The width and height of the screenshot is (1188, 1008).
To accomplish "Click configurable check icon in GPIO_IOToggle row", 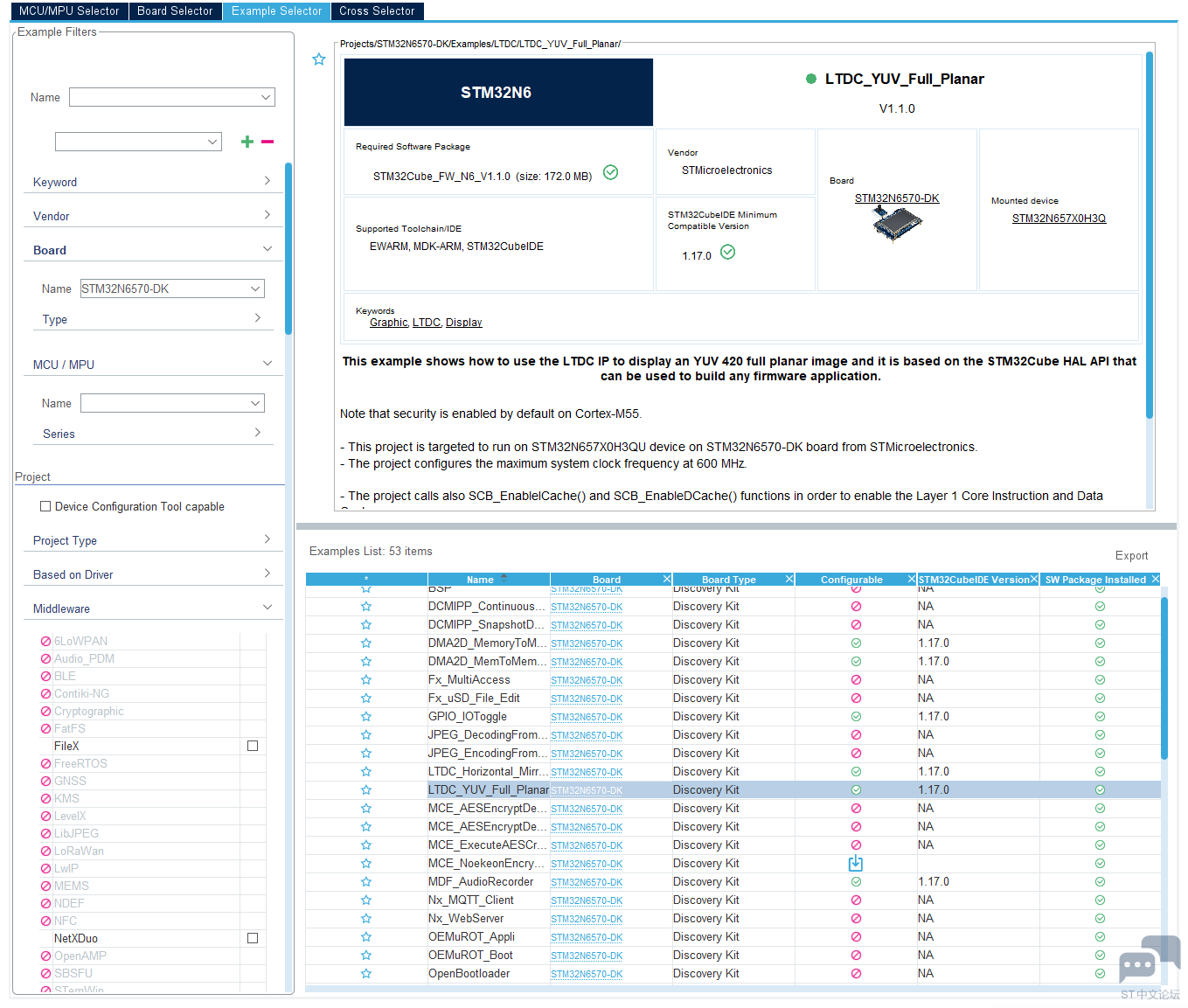I will (856, 717).
